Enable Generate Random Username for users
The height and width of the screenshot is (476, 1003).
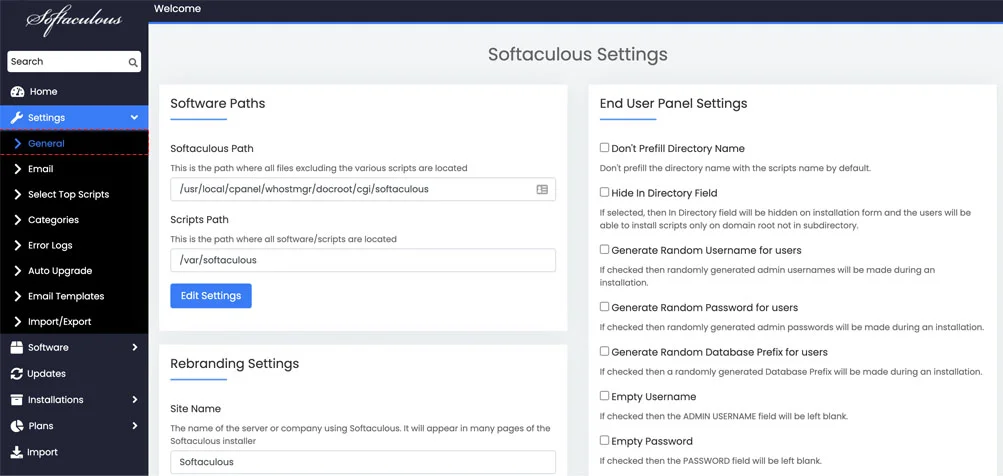[x=604, y=250]
